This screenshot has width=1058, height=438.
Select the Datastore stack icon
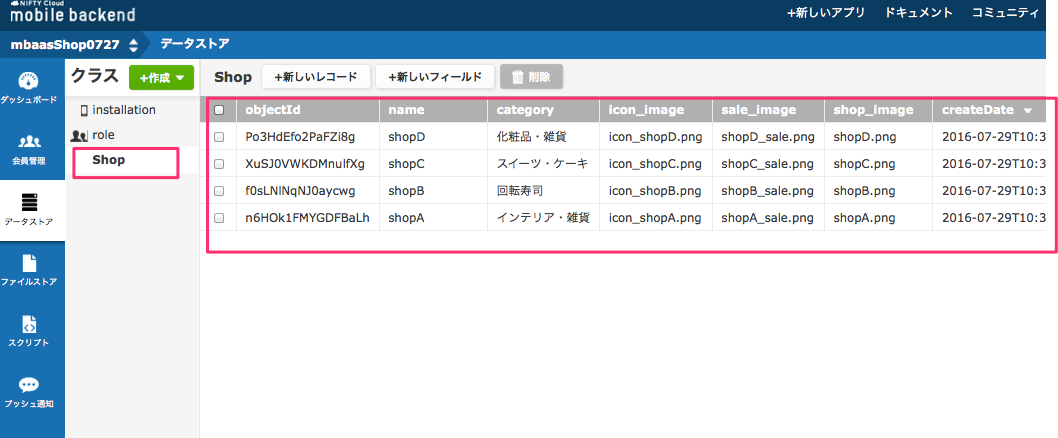(x=30, y=203)
